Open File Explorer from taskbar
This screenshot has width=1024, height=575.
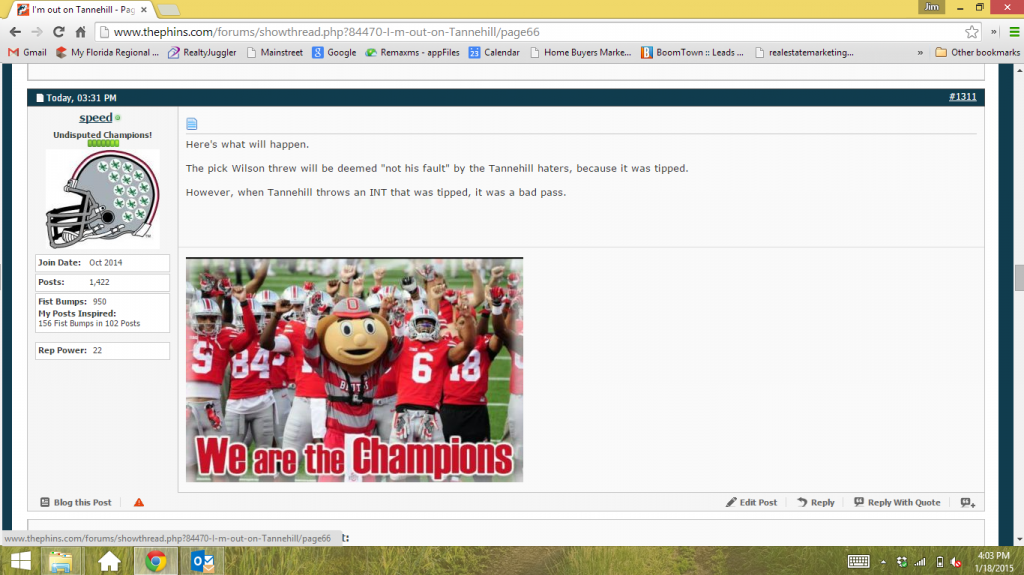61,561
